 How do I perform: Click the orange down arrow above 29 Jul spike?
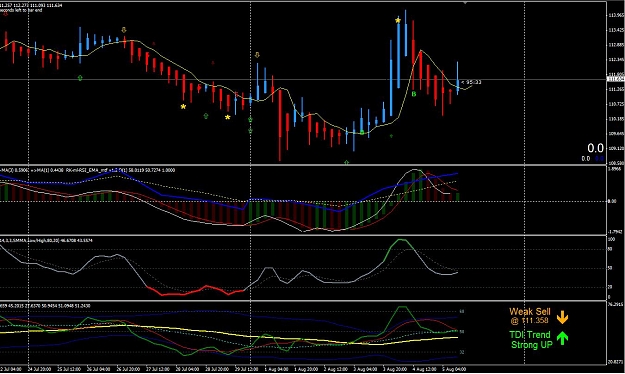257,55
